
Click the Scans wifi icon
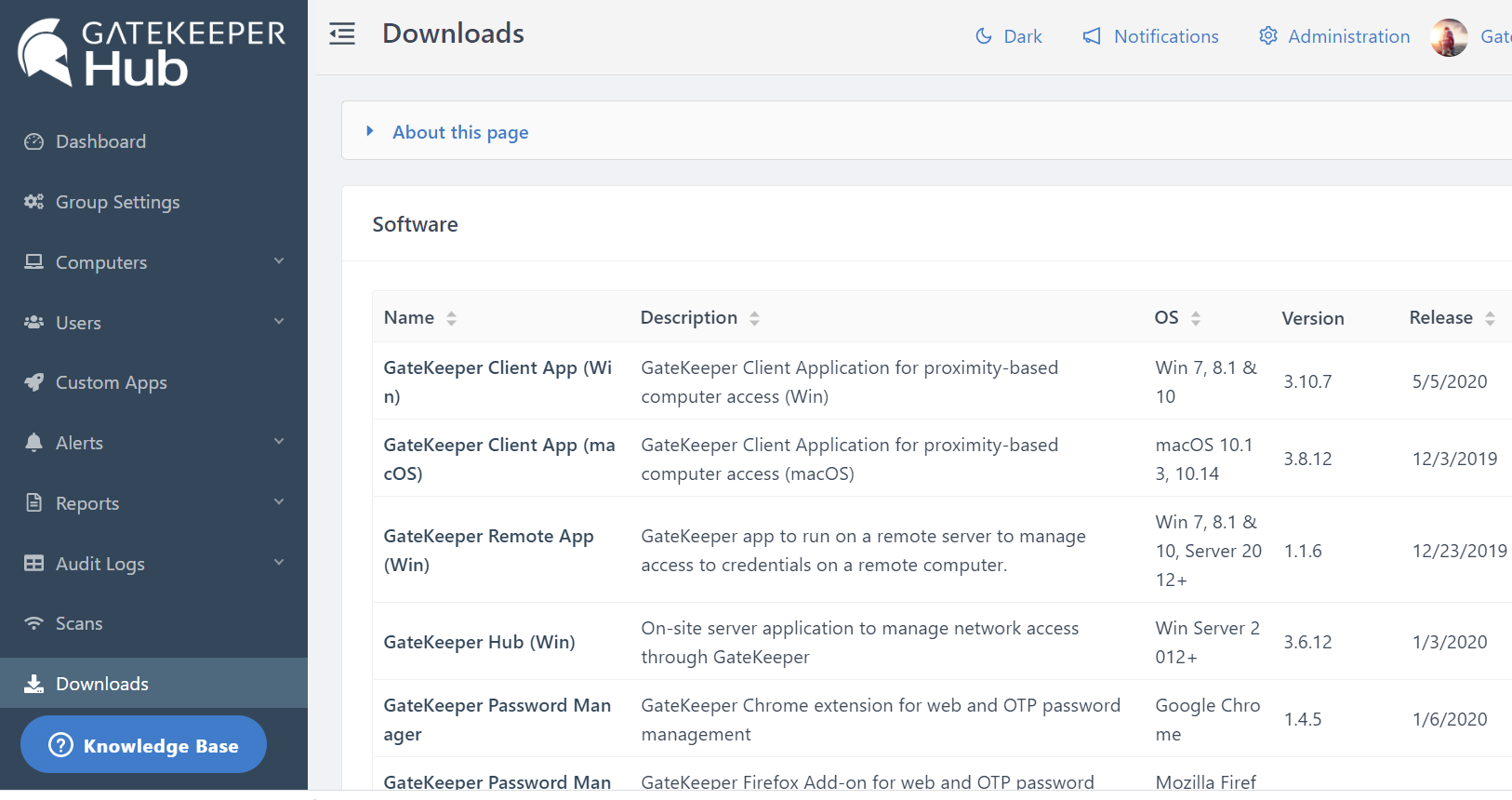[34, 623]
